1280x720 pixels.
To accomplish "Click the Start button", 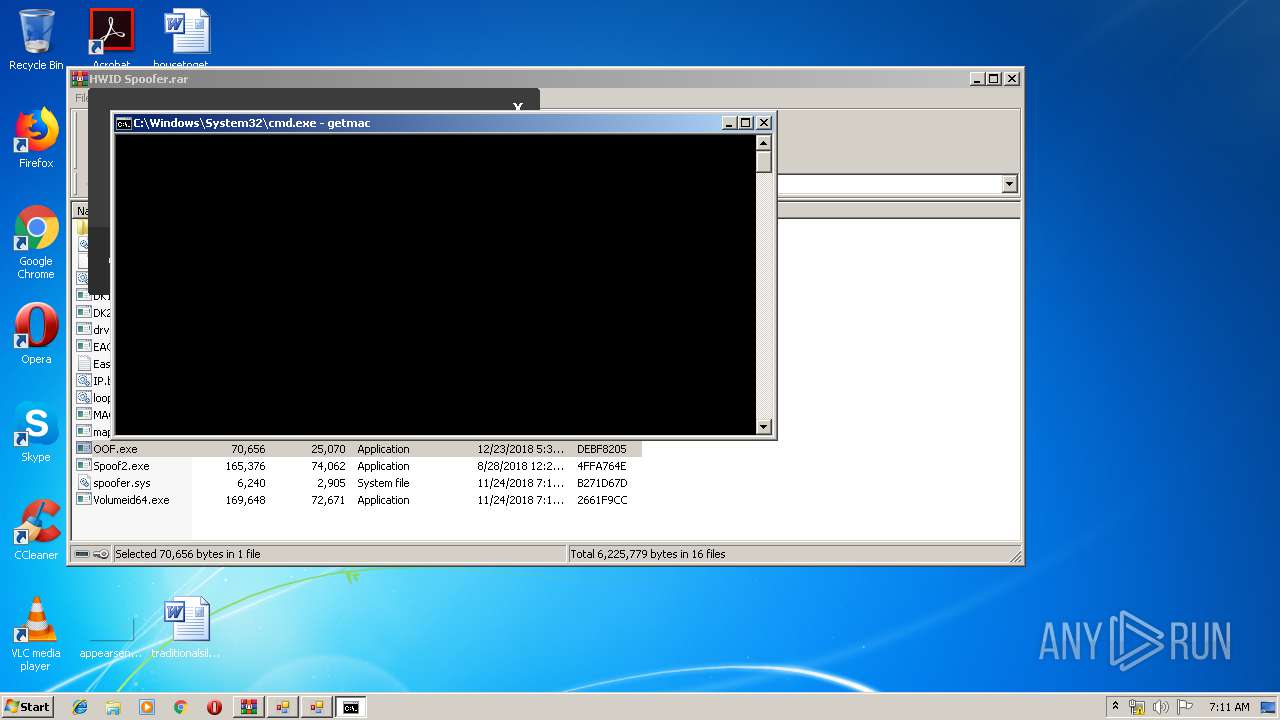I will pos(27,706).
